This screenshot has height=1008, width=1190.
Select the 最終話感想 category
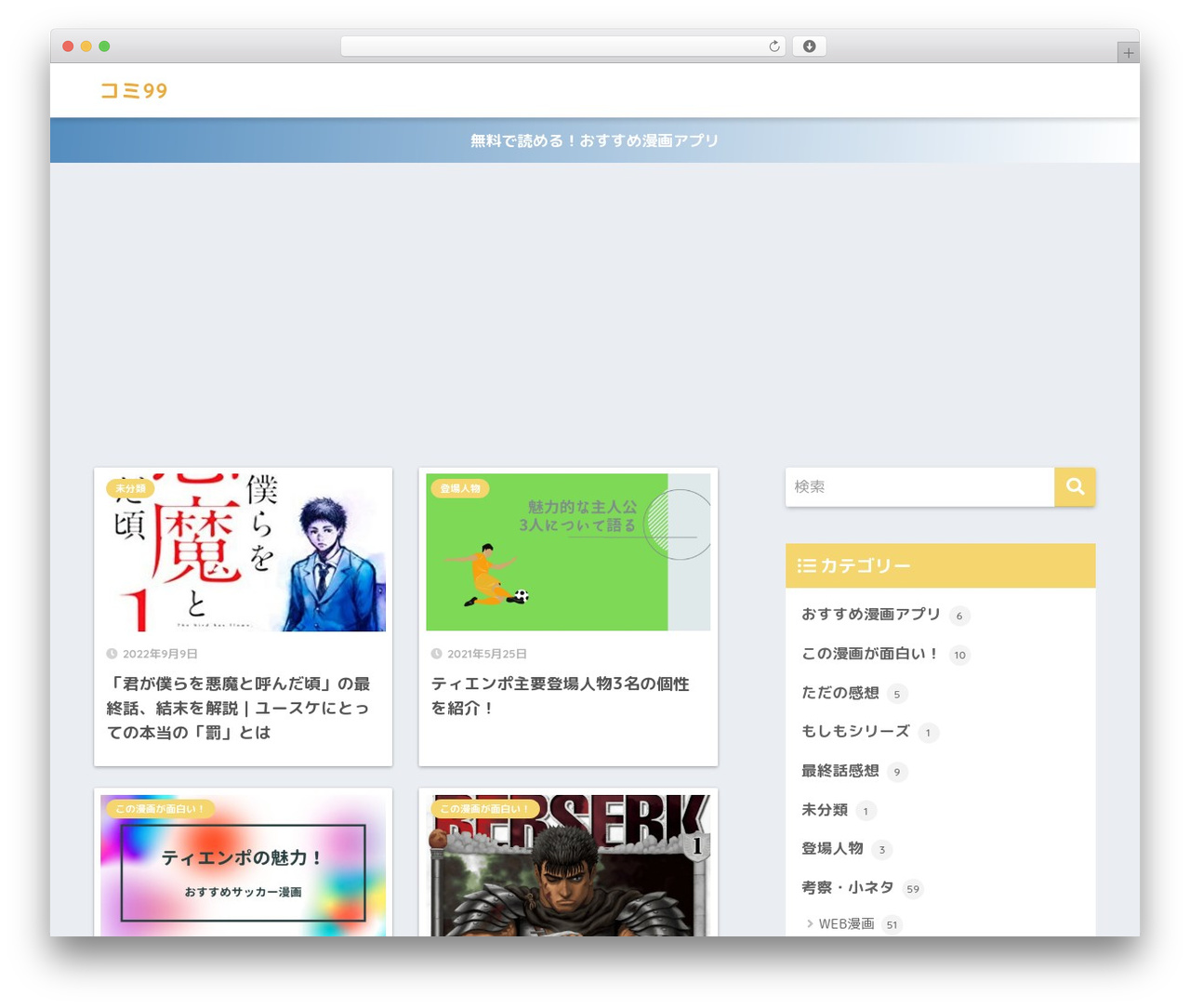(x=840, y=771)
